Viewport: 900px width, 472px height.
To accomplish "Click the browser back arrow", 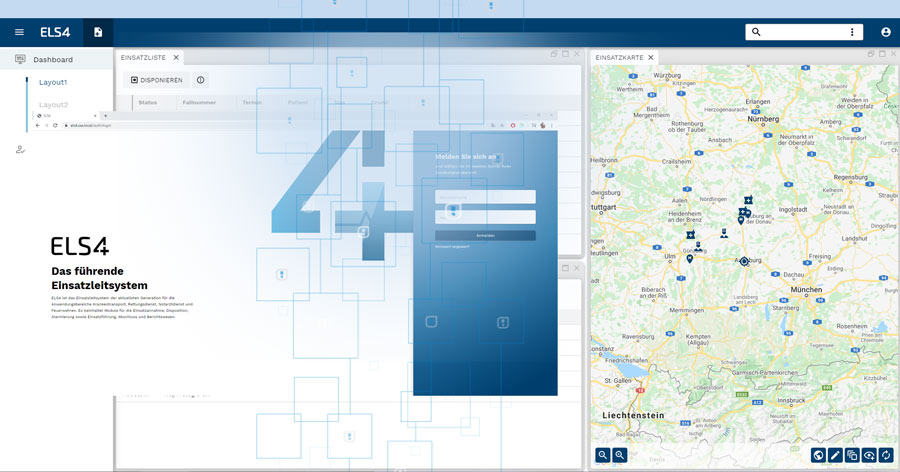I will pos(38,125).
